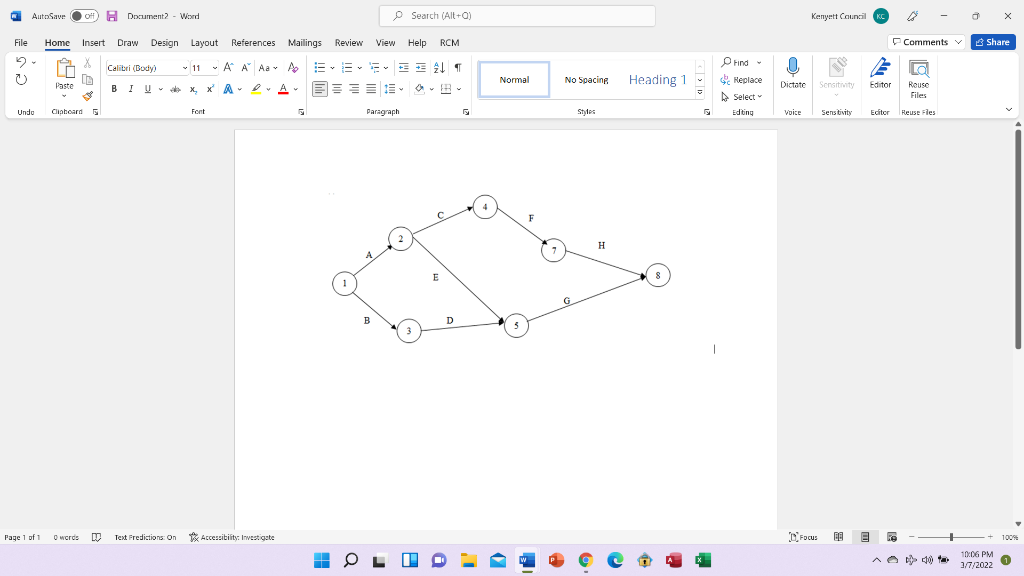Switch to Web Layout view
Viewport: 1024px width, 576px height.
pyautogui.click(x=891, y=537)
